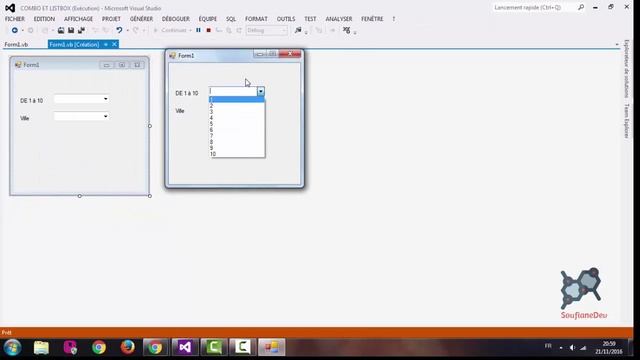Screen dimensions: 640x360
Task: Stop debugging with the red square
Action: (209, 30)
